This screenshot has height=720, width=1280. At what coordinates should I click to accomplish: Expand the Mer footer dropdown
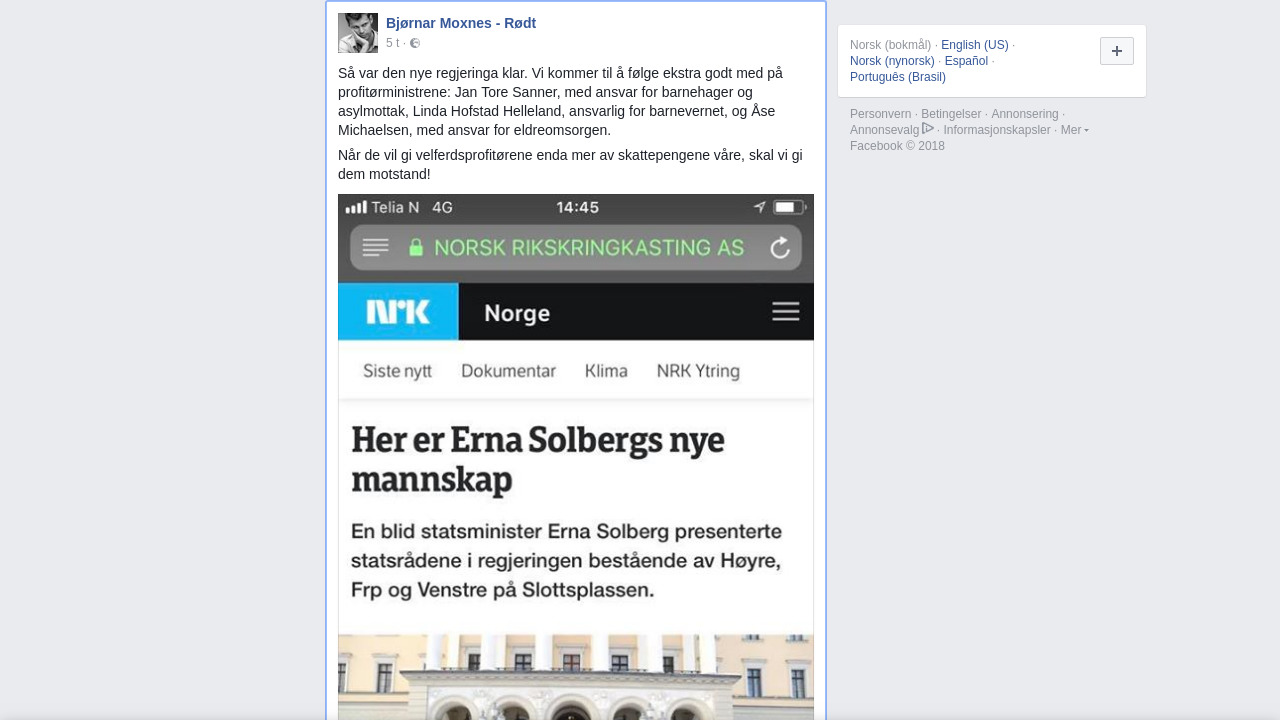pos(1074,130)
